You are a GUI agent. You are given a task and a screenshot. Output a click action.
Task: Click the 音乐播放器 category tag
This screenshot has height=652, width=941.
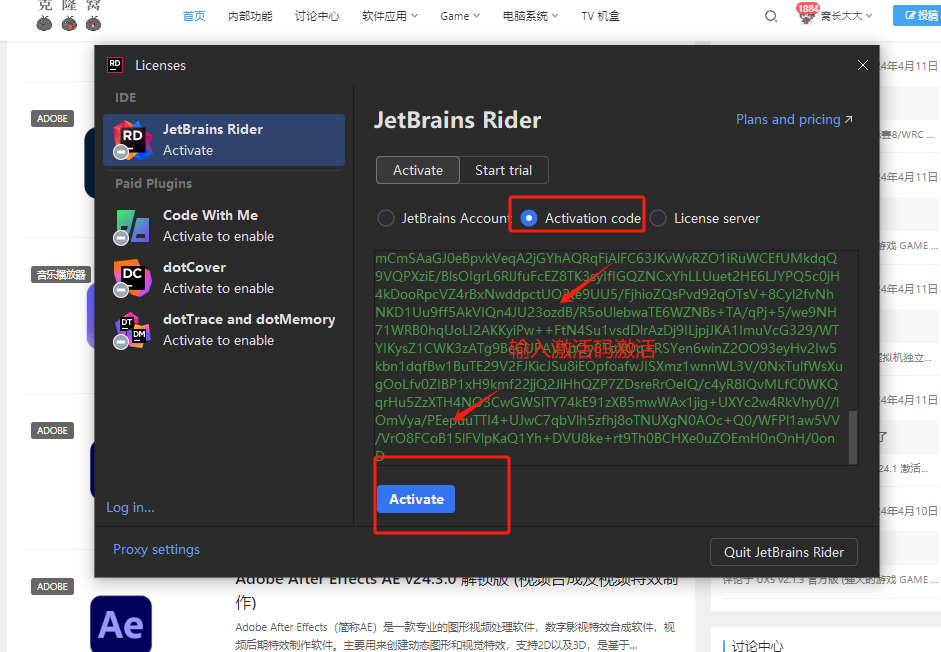(61, 274)
